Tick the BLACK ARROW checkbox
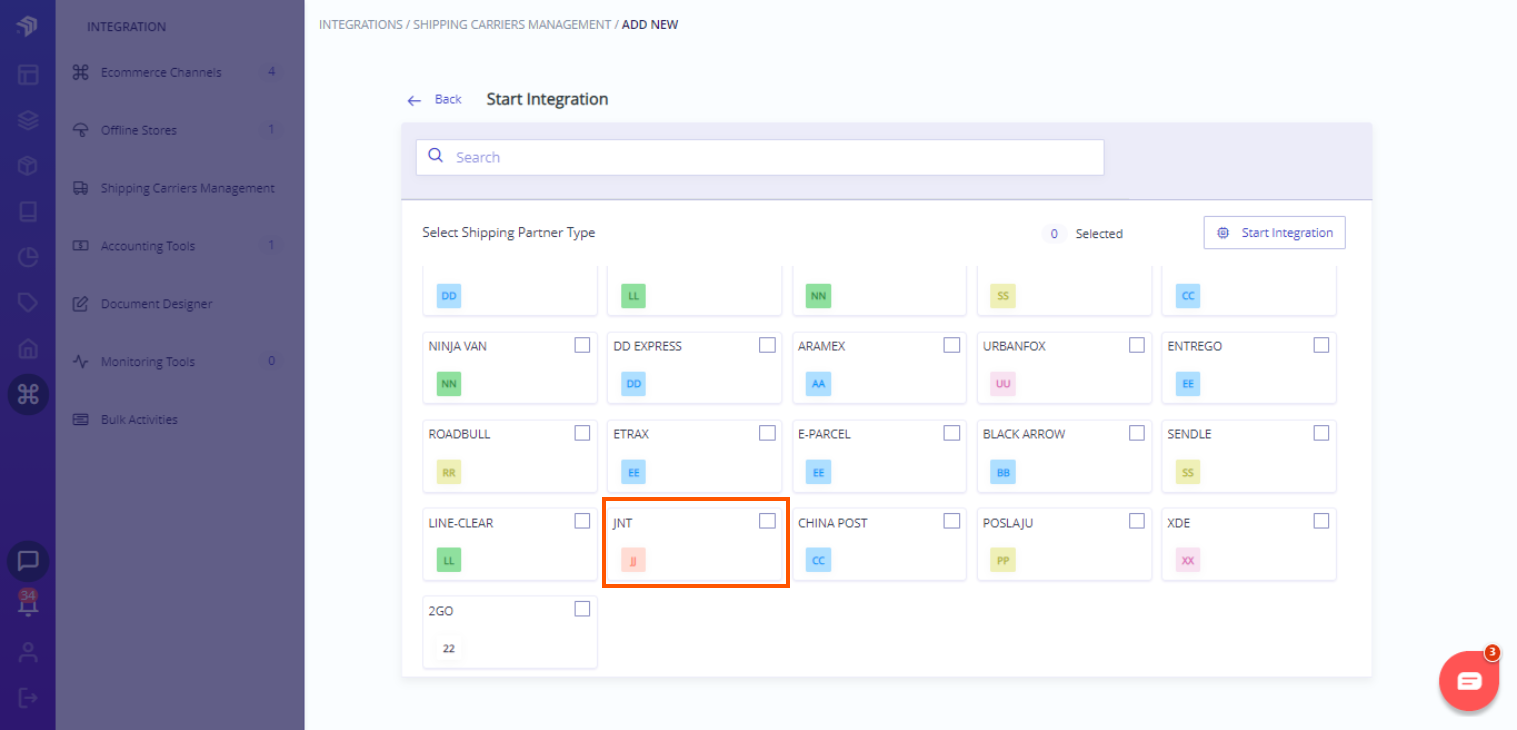This screenshot has height=730, width=1517. (1137, 433)
